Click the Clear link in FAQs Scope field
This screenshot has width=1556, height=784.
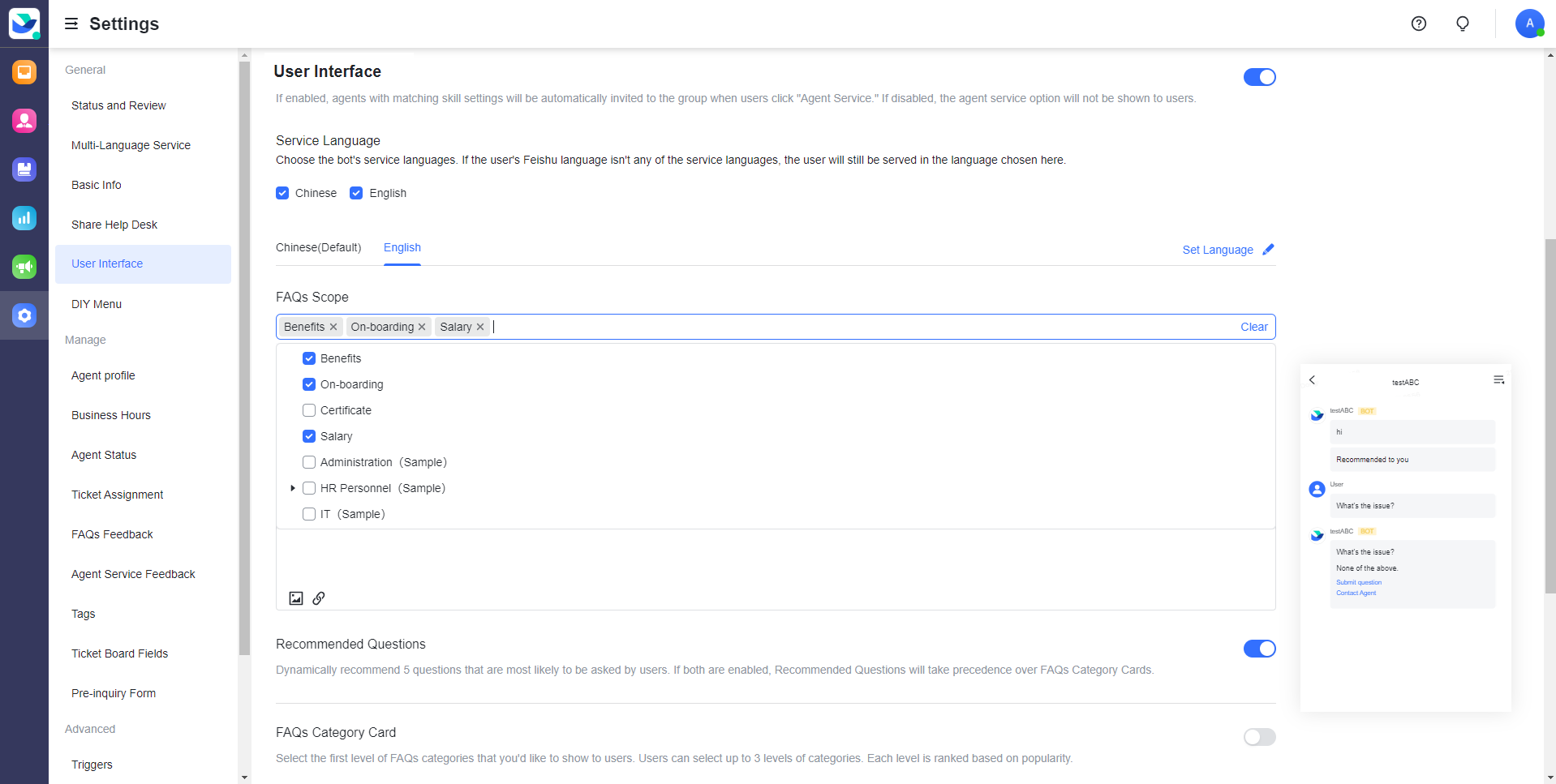click(1253, 327)
